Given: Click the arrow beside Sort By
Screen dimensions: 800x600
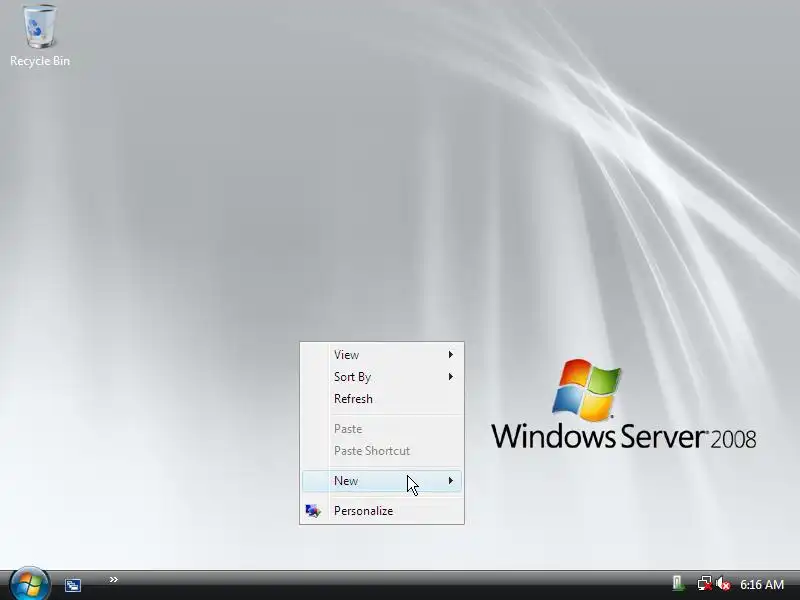Looking at the screenshot, I should coord(451,377).
